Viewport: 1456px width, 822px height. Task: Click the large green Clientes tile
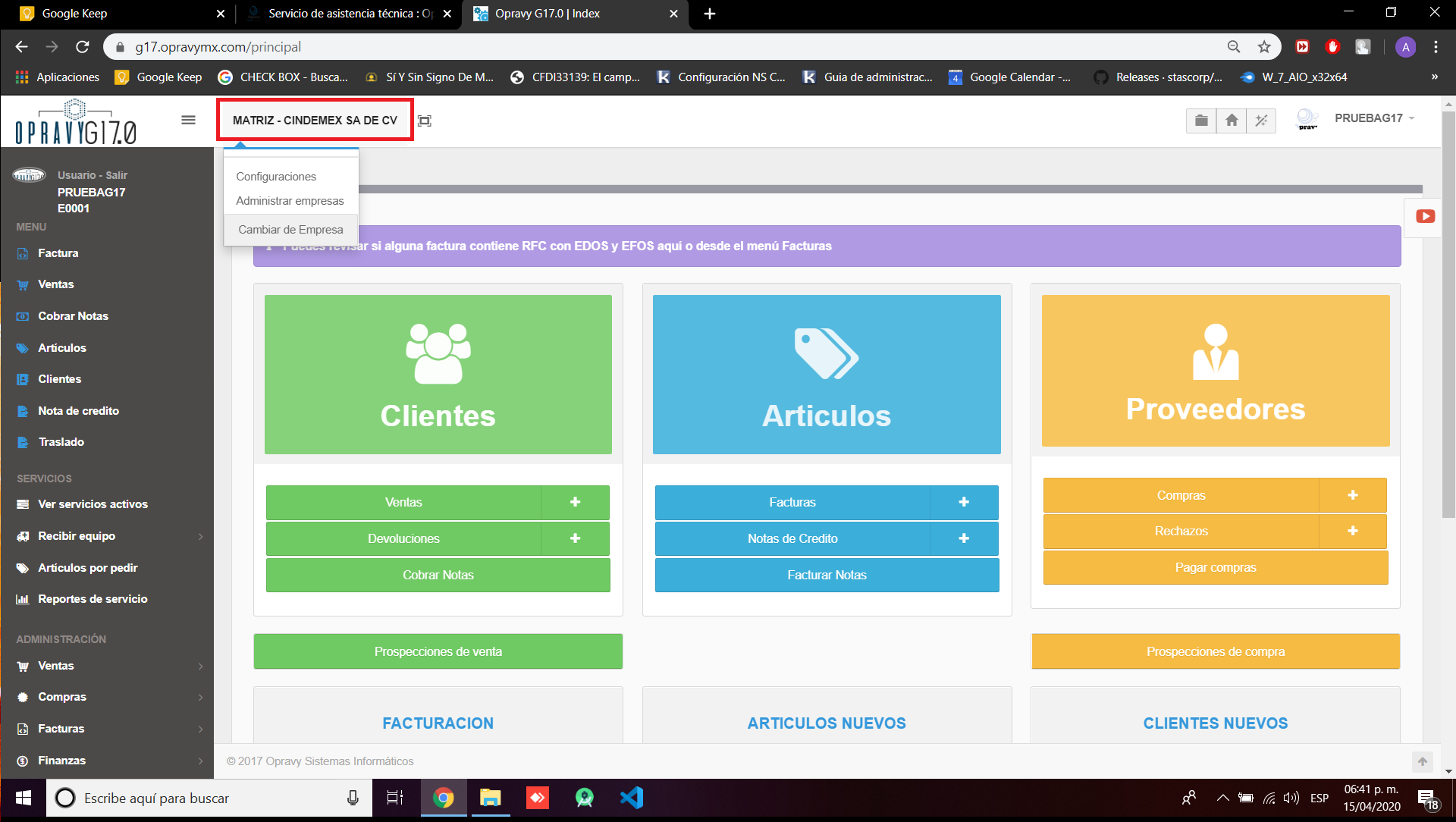[438, 375]
